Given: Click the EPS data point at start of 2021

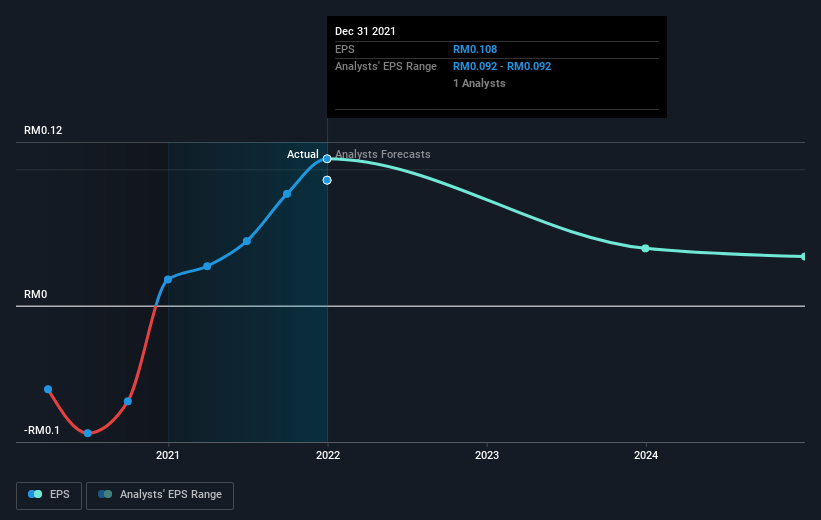Looking at the screenshot, I should (168, 279).
